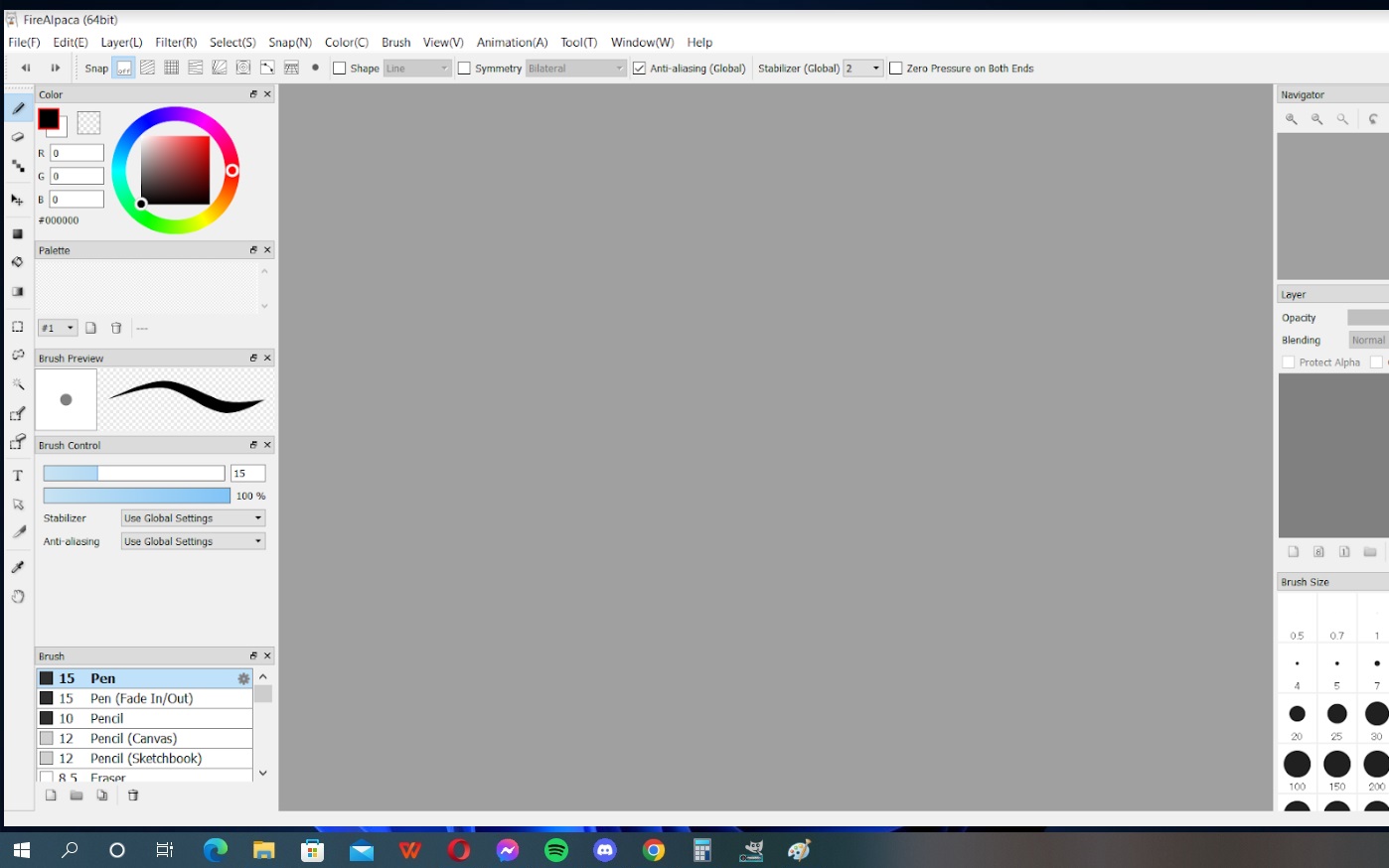This screenshot has height=868, width=1389.
Task: Choose the Text tool
Action: tap(18, 476)
